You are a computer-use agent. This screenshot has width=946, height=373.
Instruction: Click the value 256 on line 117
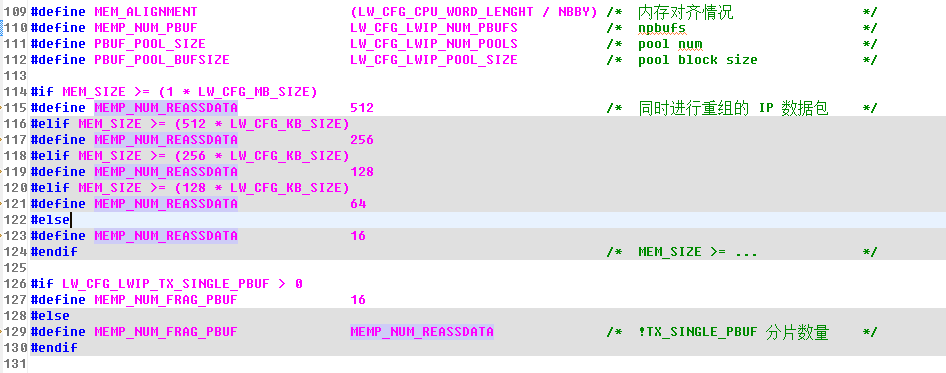362,139
